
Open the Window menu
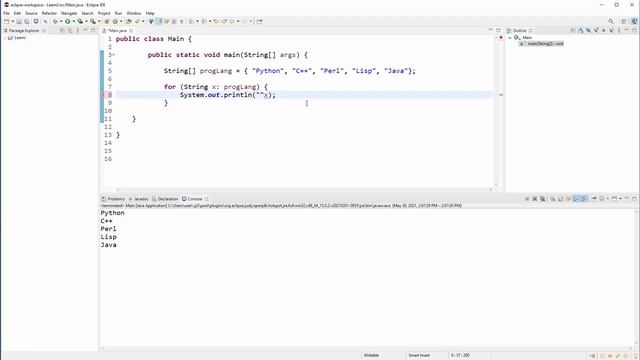(x=133, y=13)
